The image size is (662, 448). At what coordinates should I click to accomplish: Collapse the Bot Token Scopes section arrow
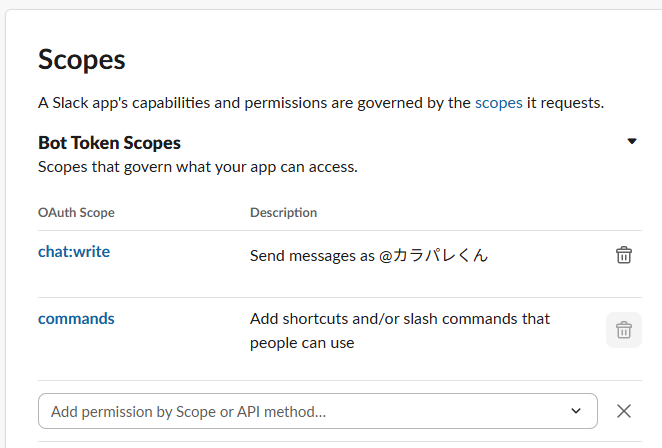pos(632,142)
